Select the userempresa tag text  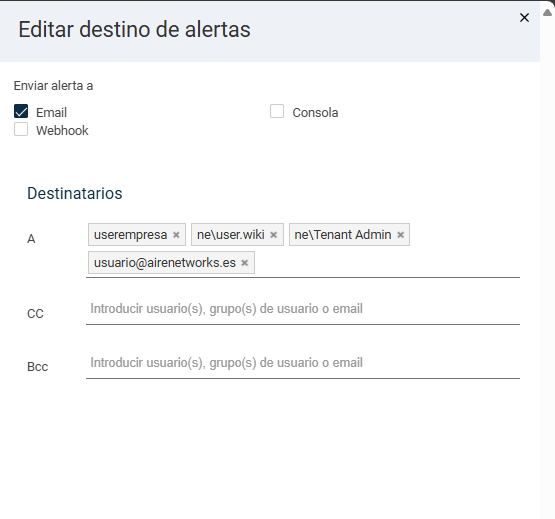point(130,235)
